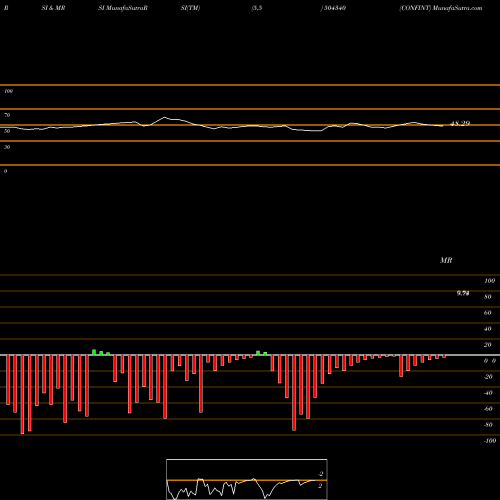
Task: Open the mini line chart thumbnail at the bottom
Action: (247, 479)
